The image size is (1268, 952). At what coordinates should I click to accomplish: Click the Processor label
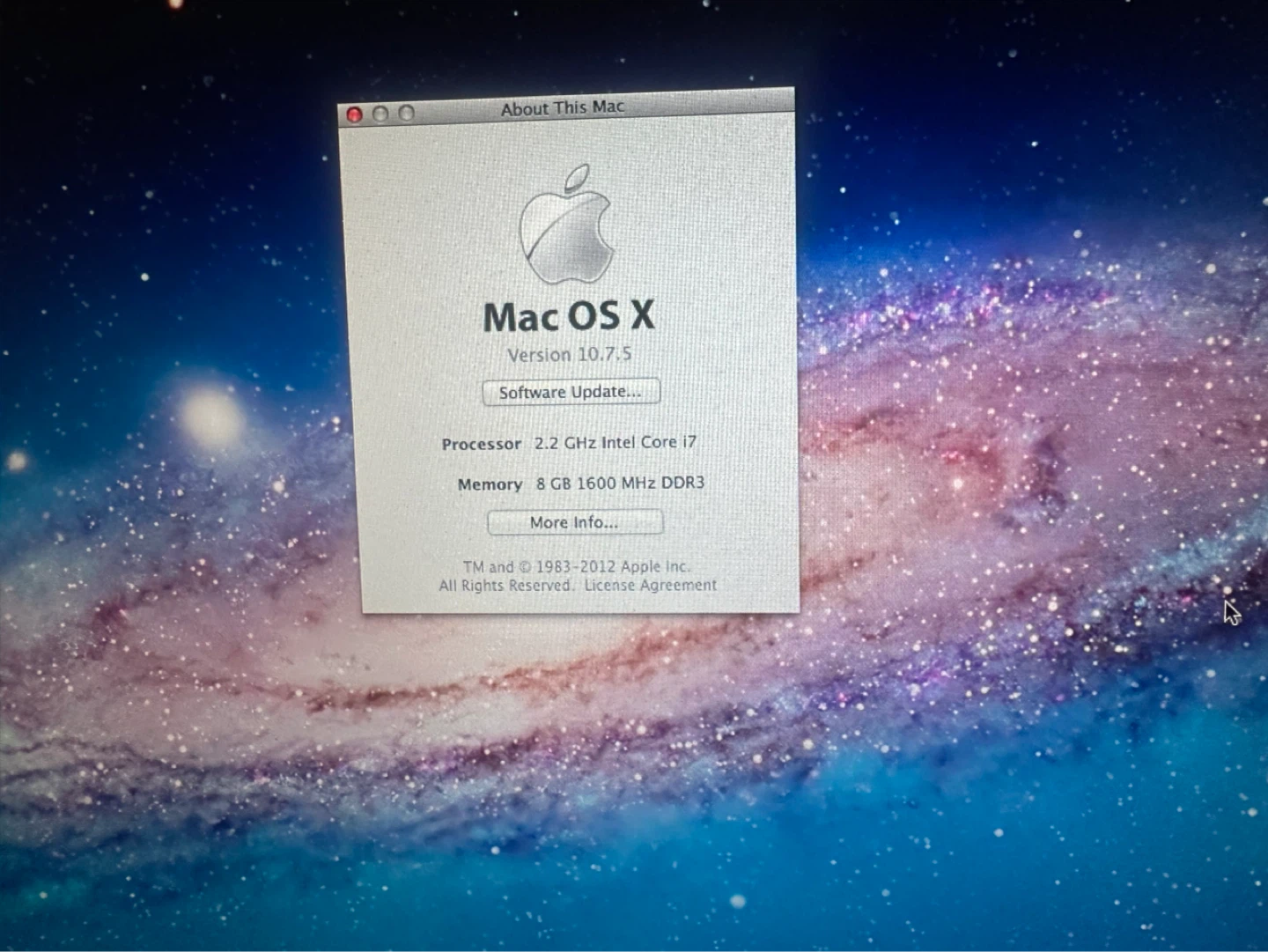[x=481, y=444]
